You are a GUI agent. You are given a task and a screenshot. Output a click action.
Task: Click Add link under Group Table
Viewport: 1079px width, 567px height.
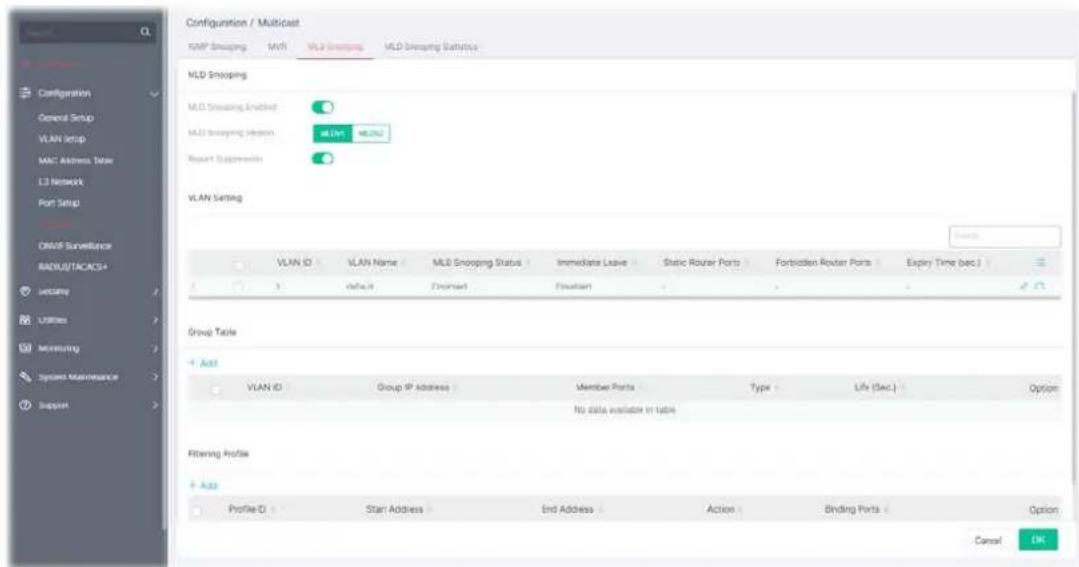209,363
